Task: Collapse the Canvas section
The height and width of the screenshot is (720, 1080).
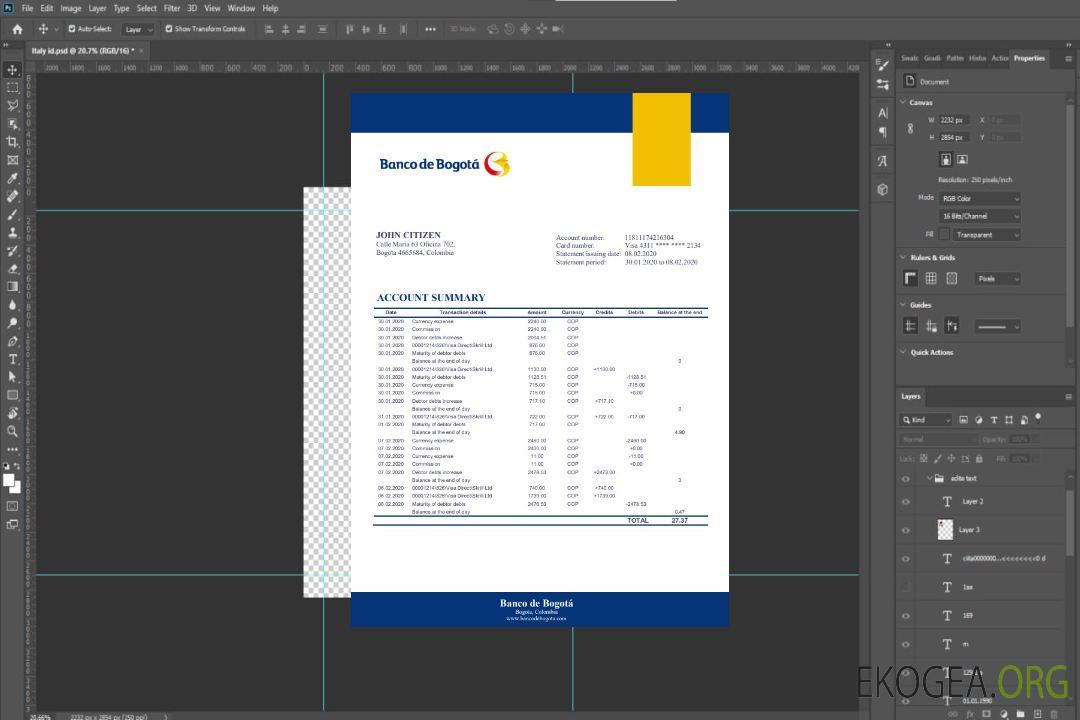Action: (x=903, y=102)
